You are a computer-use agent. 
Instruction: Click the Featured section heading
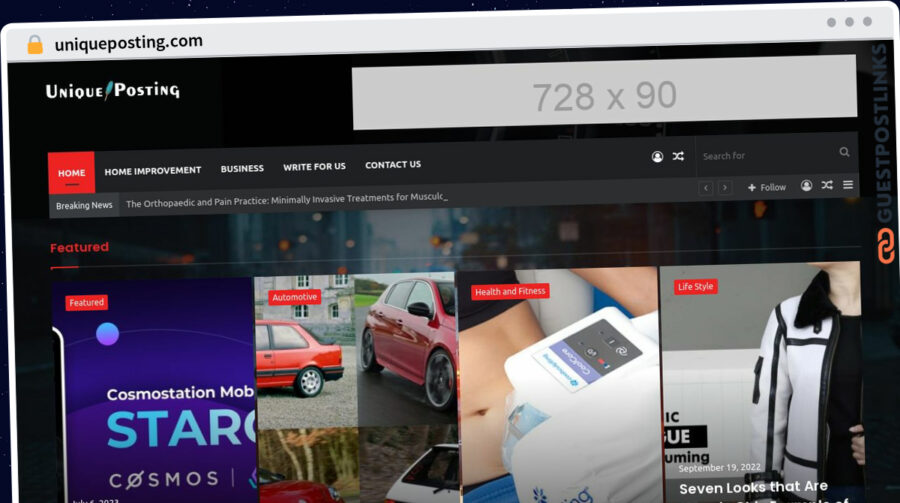pyautogui.click(x=79, y=247)
